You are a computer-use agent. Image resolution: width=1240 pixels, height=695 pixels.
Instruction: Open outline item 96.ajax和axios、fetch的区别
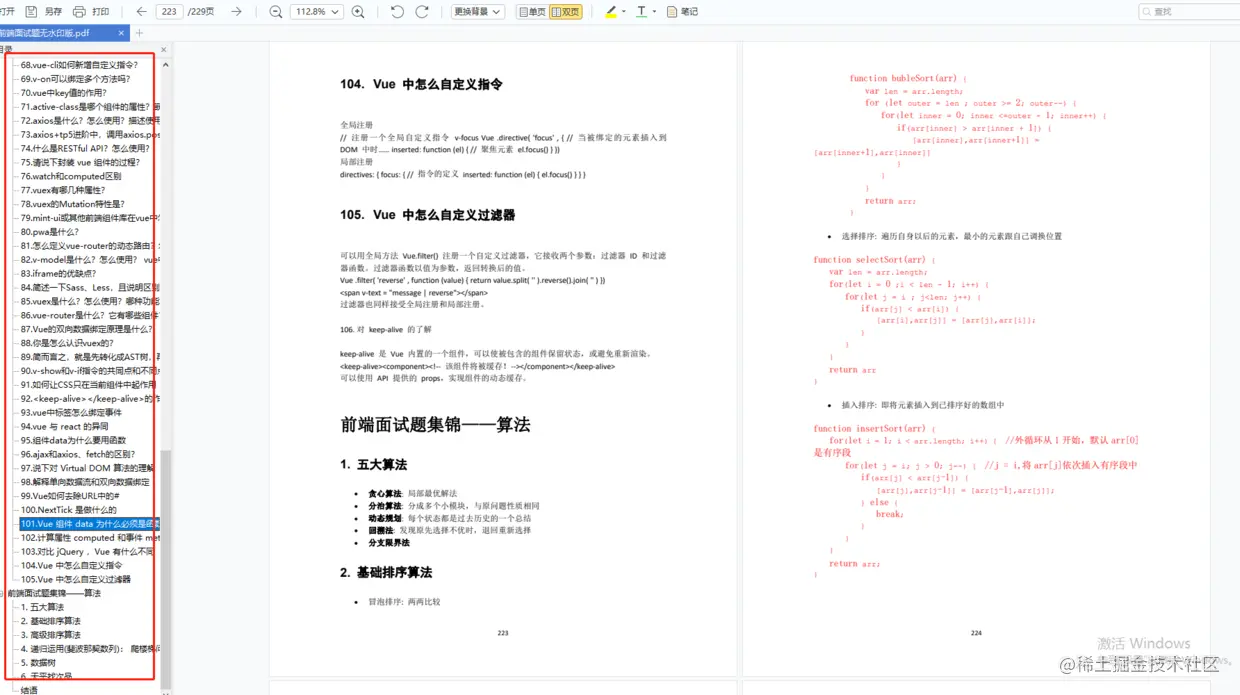tap(77, 454)
